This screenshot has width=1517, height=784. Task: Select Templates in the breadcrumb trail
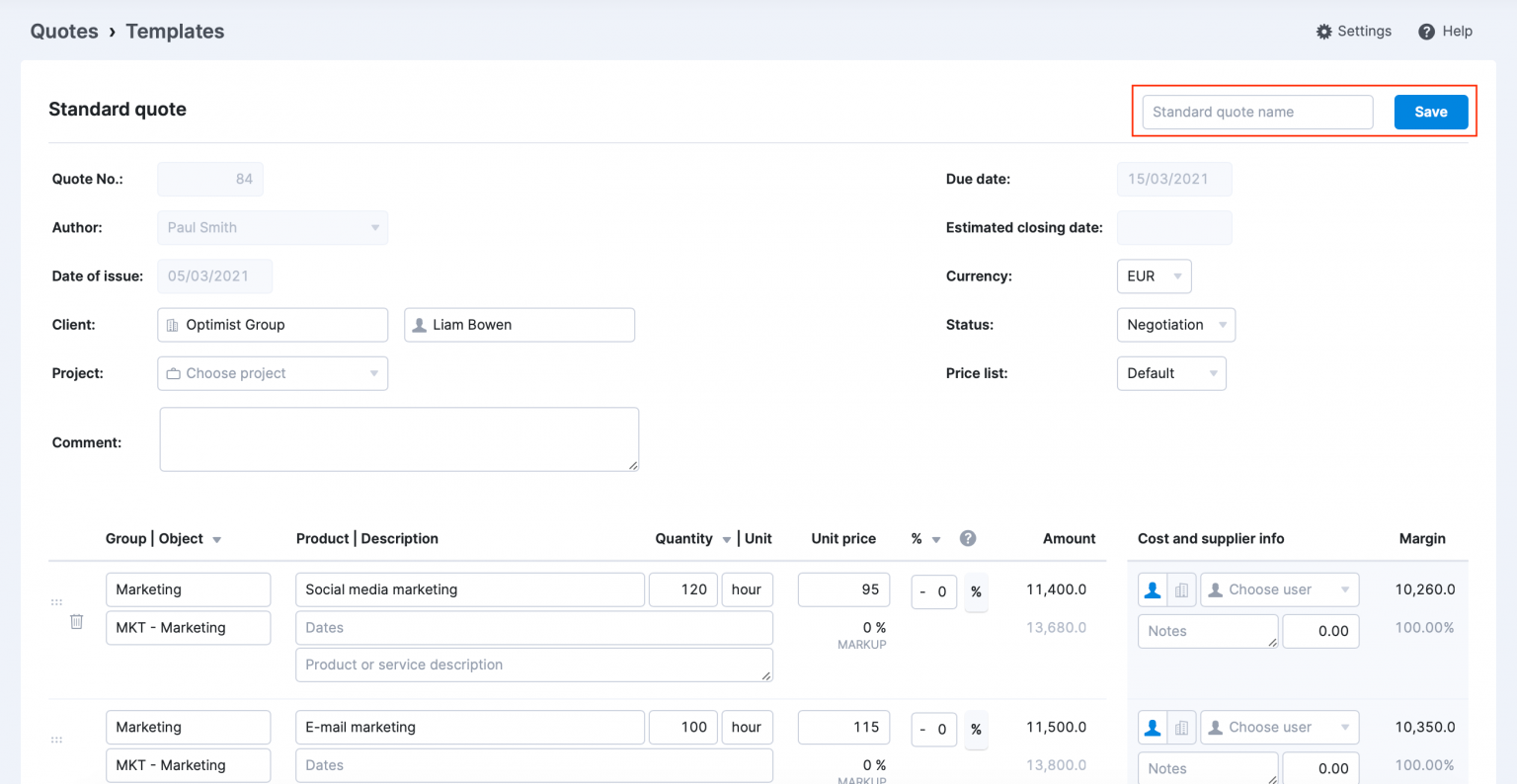(x=174, y=31)
